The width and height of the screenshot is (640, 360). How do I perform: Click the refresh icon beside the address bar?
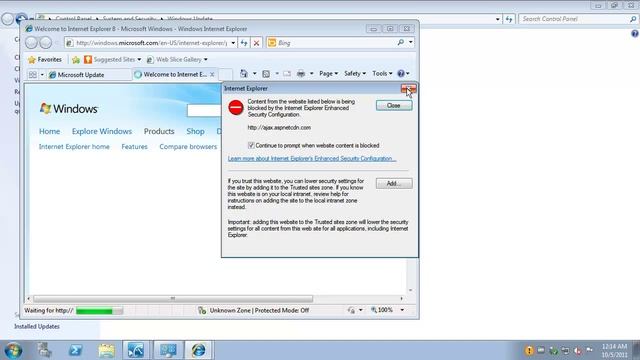[244, 42]
